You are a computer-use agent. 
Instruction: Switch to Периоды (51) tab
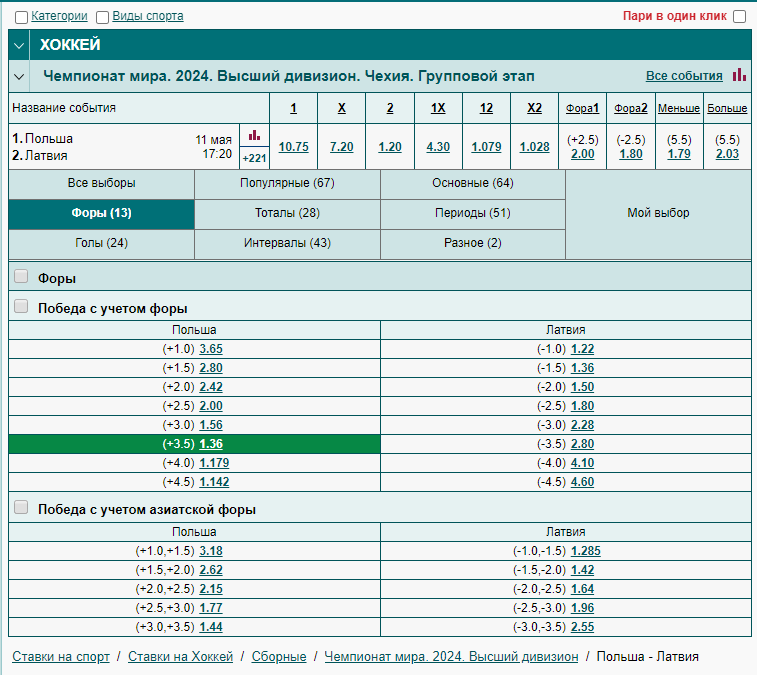[x=473, y=213]
